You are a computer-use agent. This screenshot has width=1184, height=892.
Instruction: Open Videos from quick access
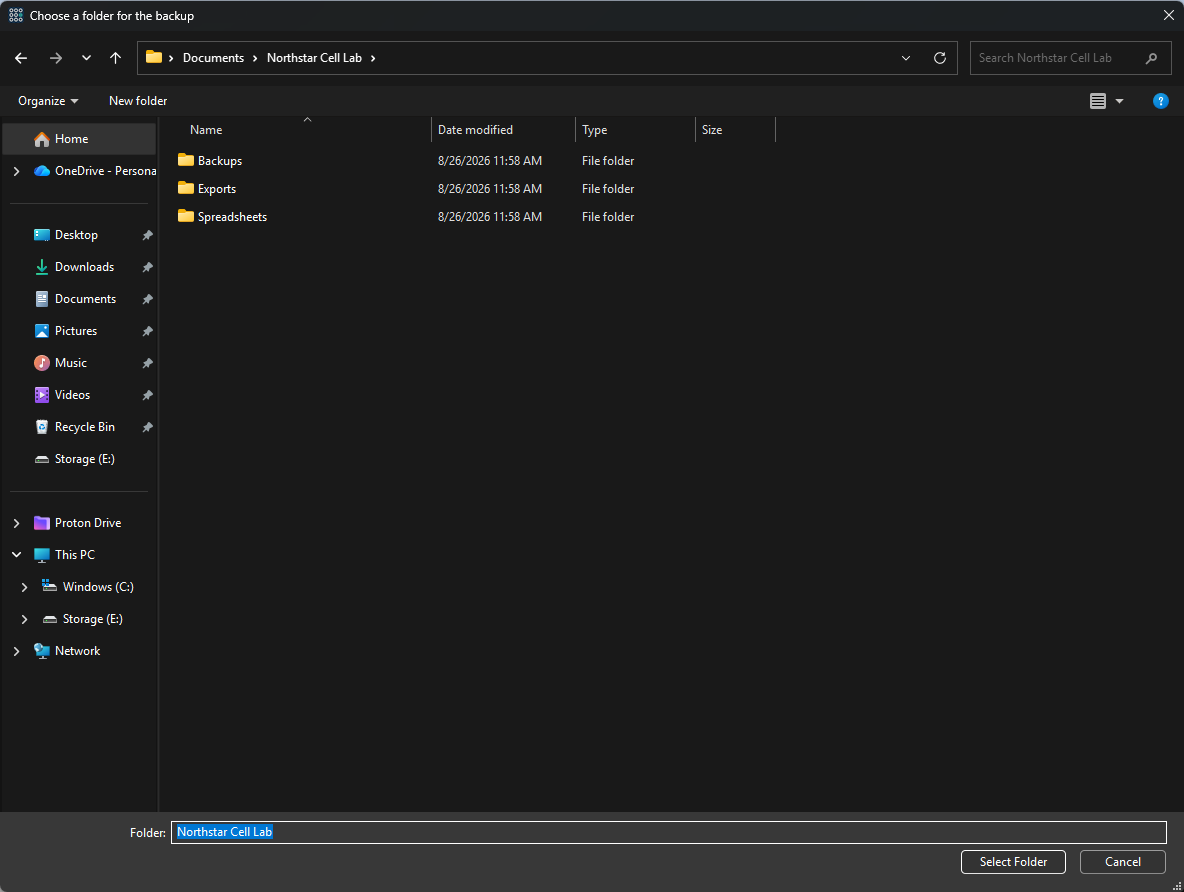(63, 395)
